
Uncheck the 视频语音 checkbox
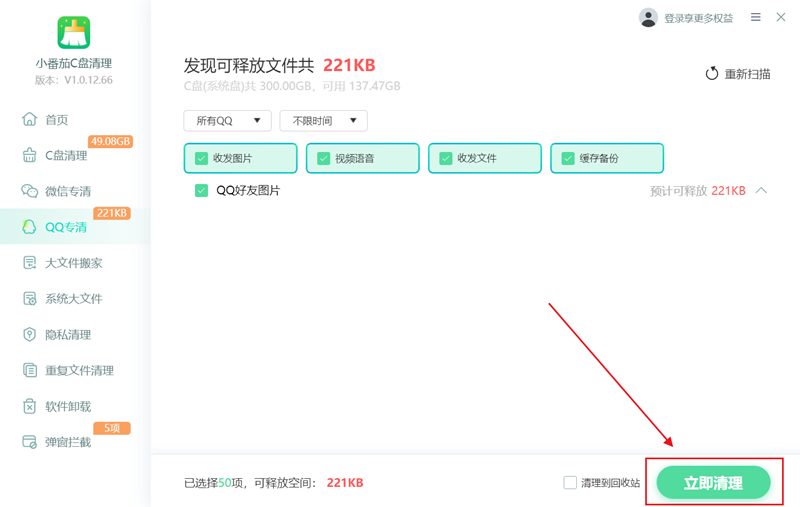coord(323,159)
